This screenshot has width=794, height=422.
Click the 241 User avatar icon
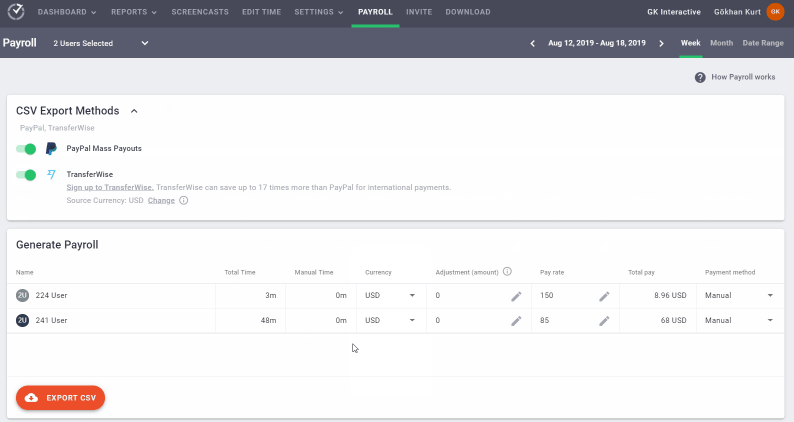pos(22,320)
